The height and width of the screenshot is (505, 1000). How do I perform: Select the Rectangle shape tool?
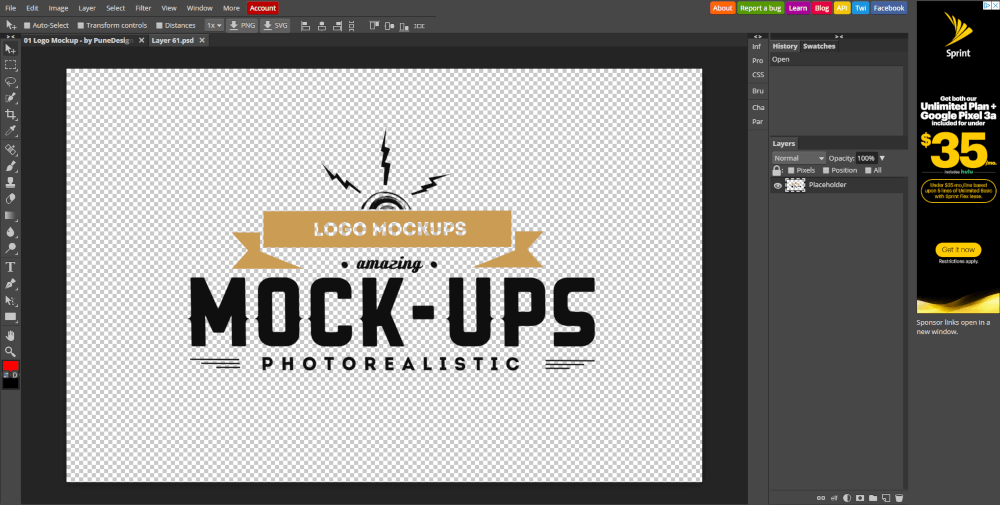10,317
